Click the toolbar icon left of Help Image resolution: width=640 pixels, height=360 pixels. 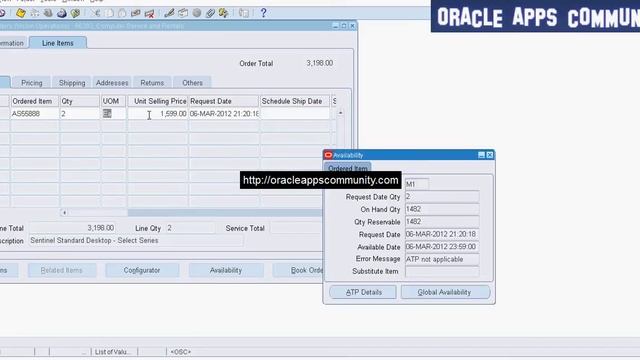244,13
